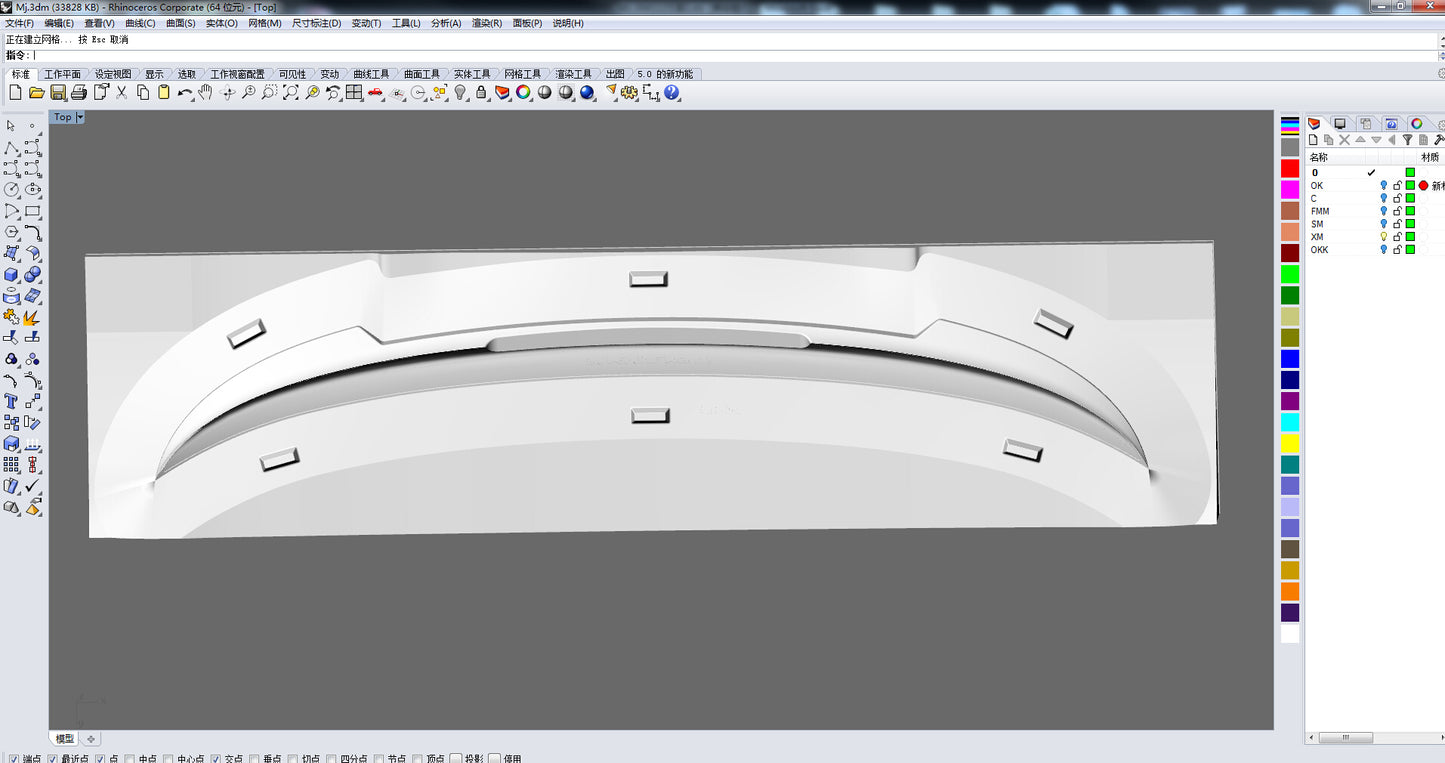Click the filter funnel icon in layer panel

[x=1407, y=140]
